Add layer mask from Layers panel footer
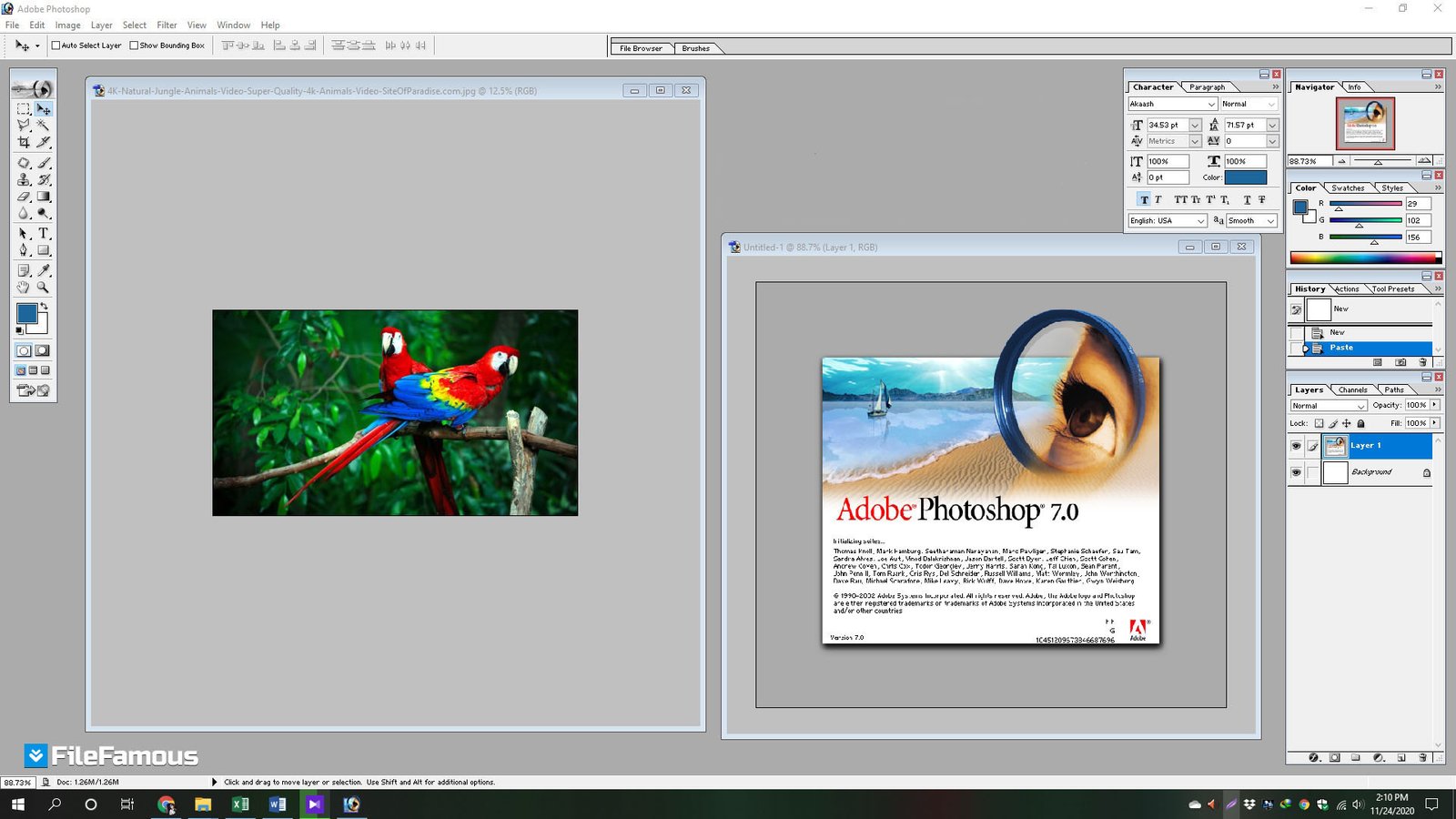Image resolution: width=1456 pixels, height=819 pixels. coord(1335,757)
